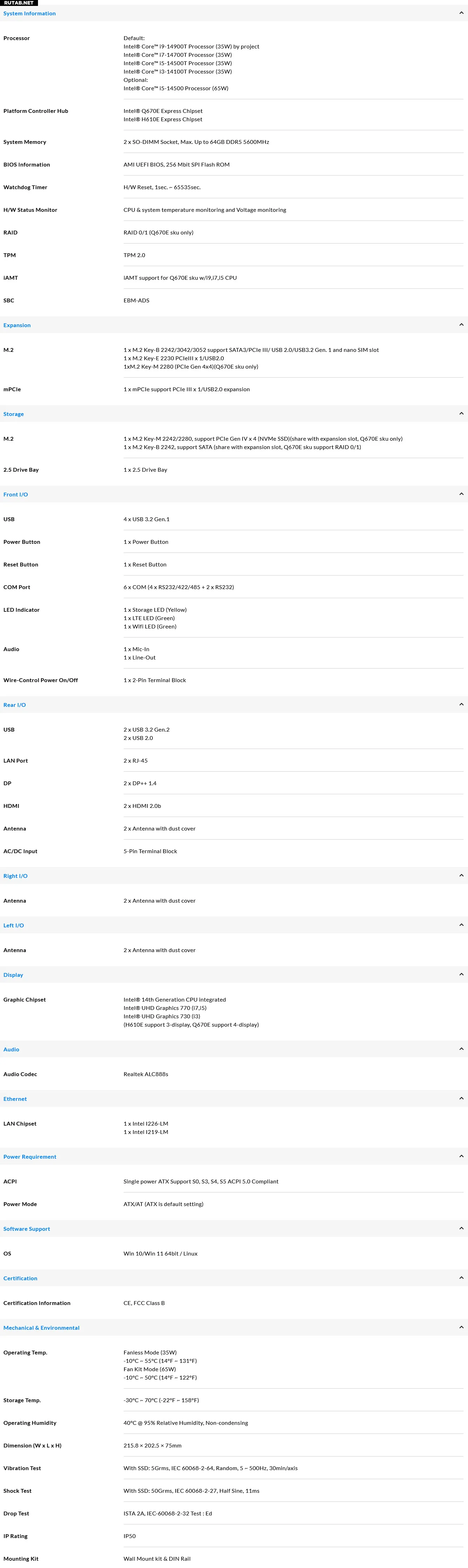The height and width of the screenshot is (1568, 468).
Task: Click the Expansion section heading
Action: (17, 325)
